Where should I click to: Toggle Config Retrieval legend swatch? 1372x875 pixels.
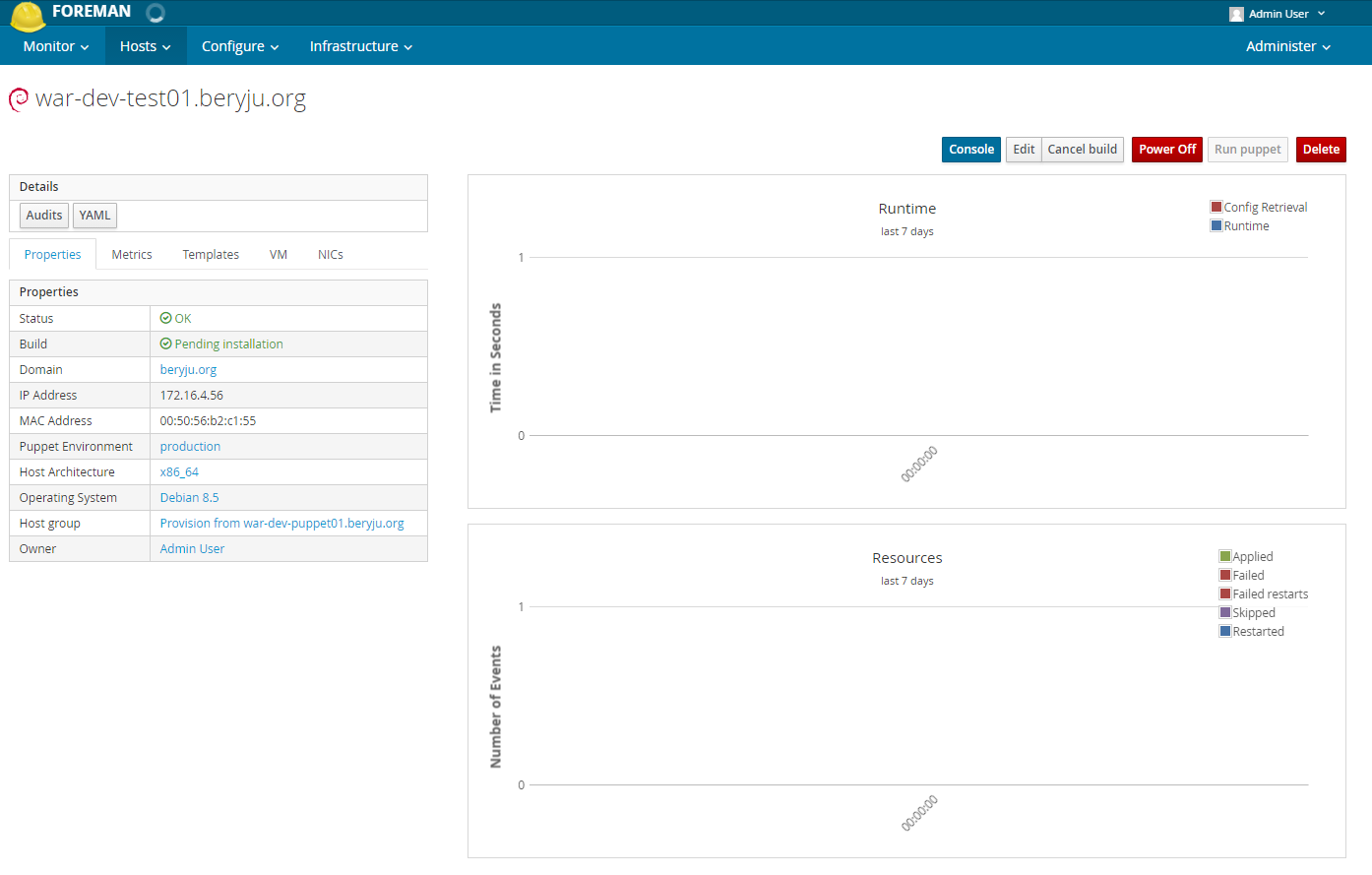[1216, 207]
